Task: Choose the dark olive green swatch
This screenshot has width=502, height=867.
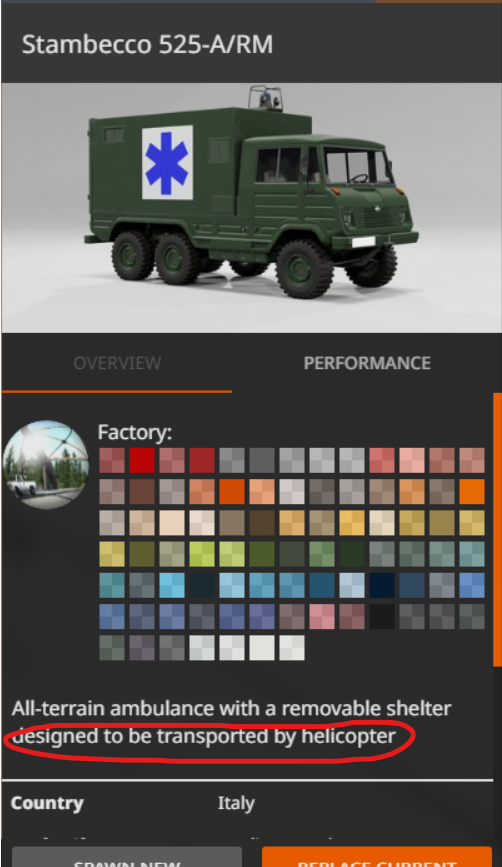Action: [142, 554]
